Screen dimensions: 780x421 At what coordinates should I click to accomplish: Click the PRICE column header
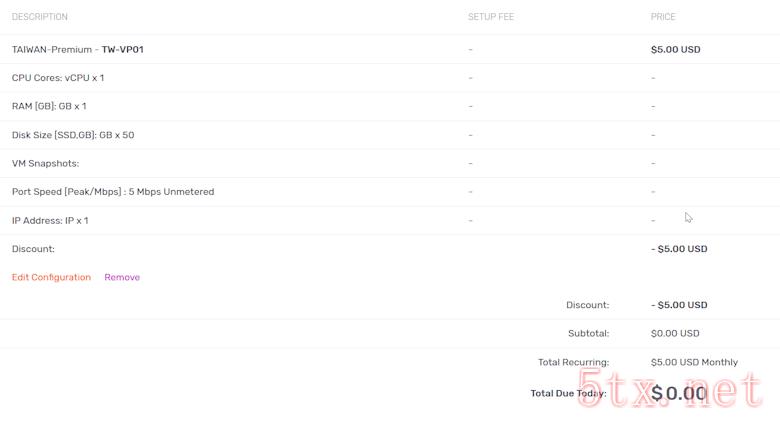pos(663,17)
